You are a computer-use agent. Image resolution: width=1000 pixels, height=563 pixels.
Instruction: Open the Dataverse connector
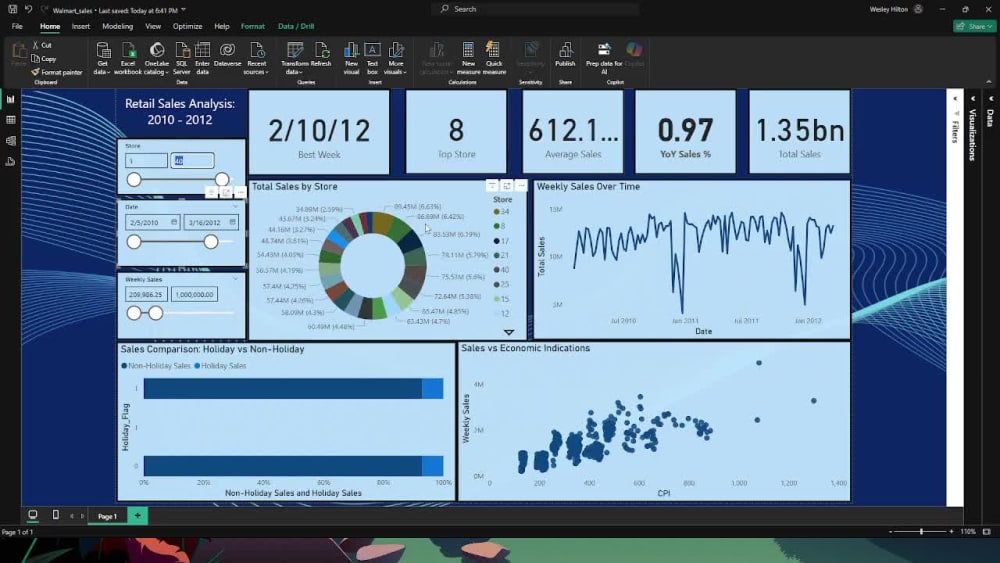click(x=227, y=55)
